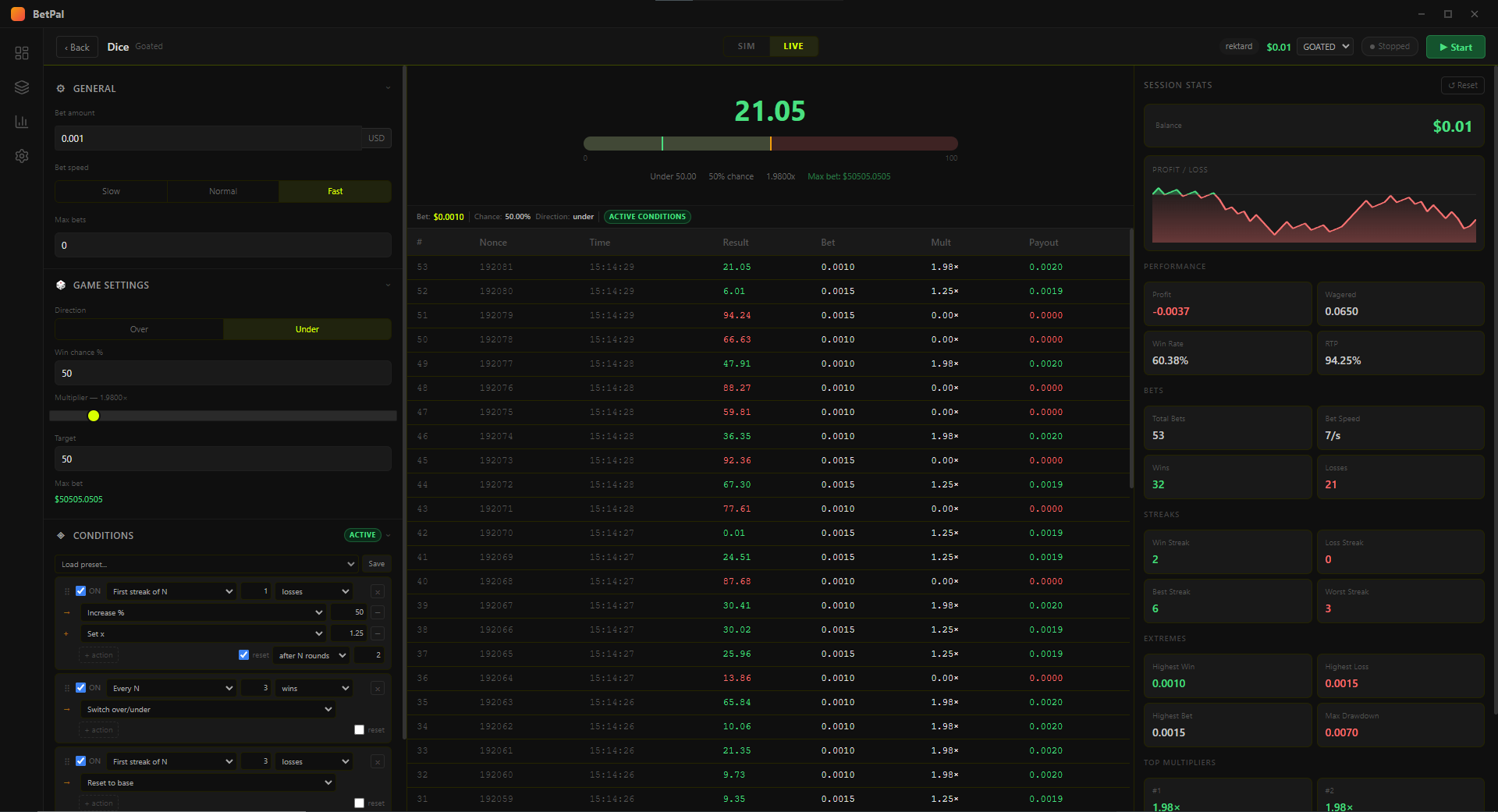1498x812 pixels.
Task: Enable reset checkbox for Switch over/under condition
Action: 359,730
